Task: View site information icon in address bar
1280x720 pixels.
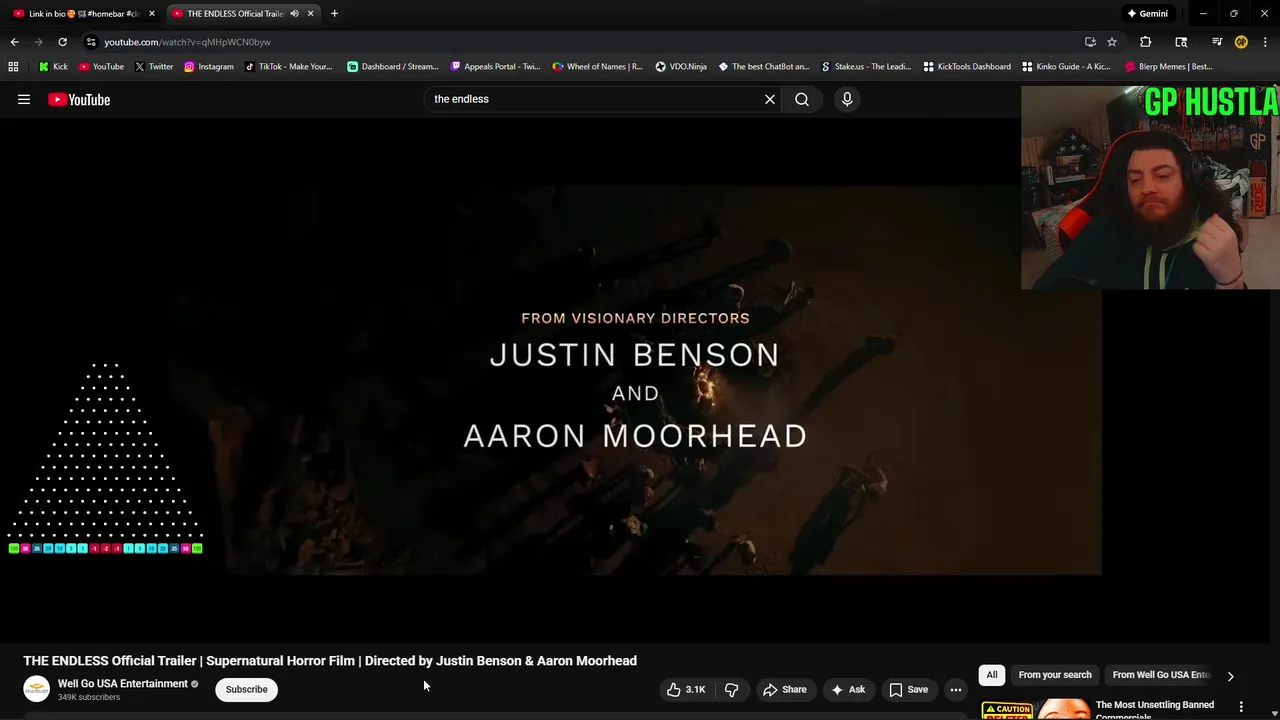Action: [x=91, y=42]
